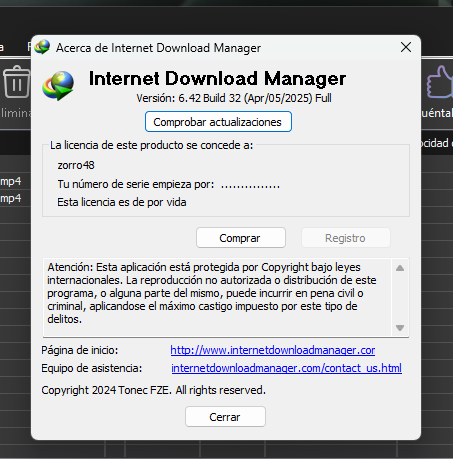Click the trash Eliminar icon in main window
453x459 pixels.
pyautogui.click(x=16, y=82)
